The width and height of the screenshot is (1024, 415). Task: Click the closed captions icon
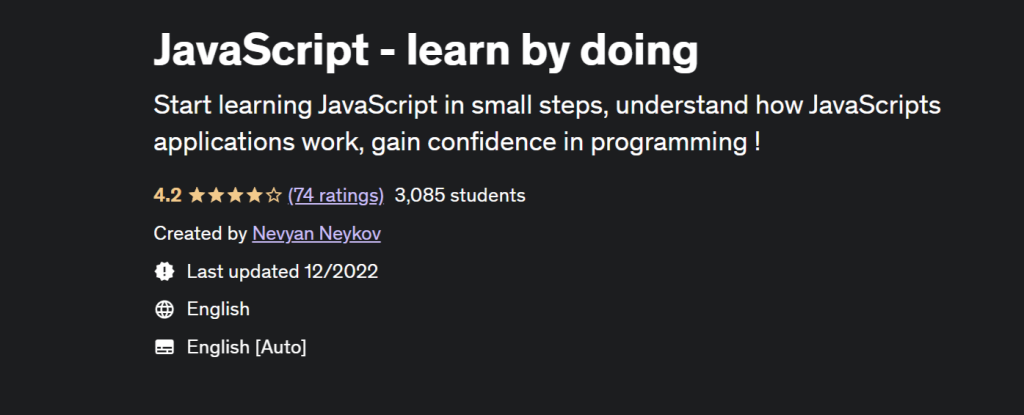[165, 347]
